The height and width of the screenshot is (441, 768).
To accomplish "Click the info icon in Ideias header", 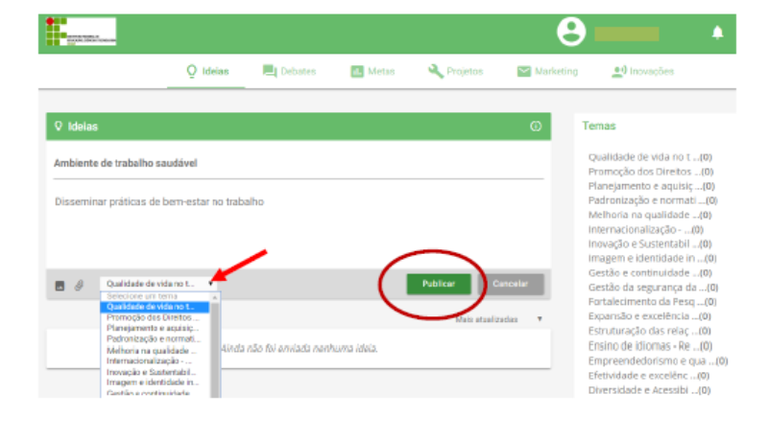I will point(535,127).
